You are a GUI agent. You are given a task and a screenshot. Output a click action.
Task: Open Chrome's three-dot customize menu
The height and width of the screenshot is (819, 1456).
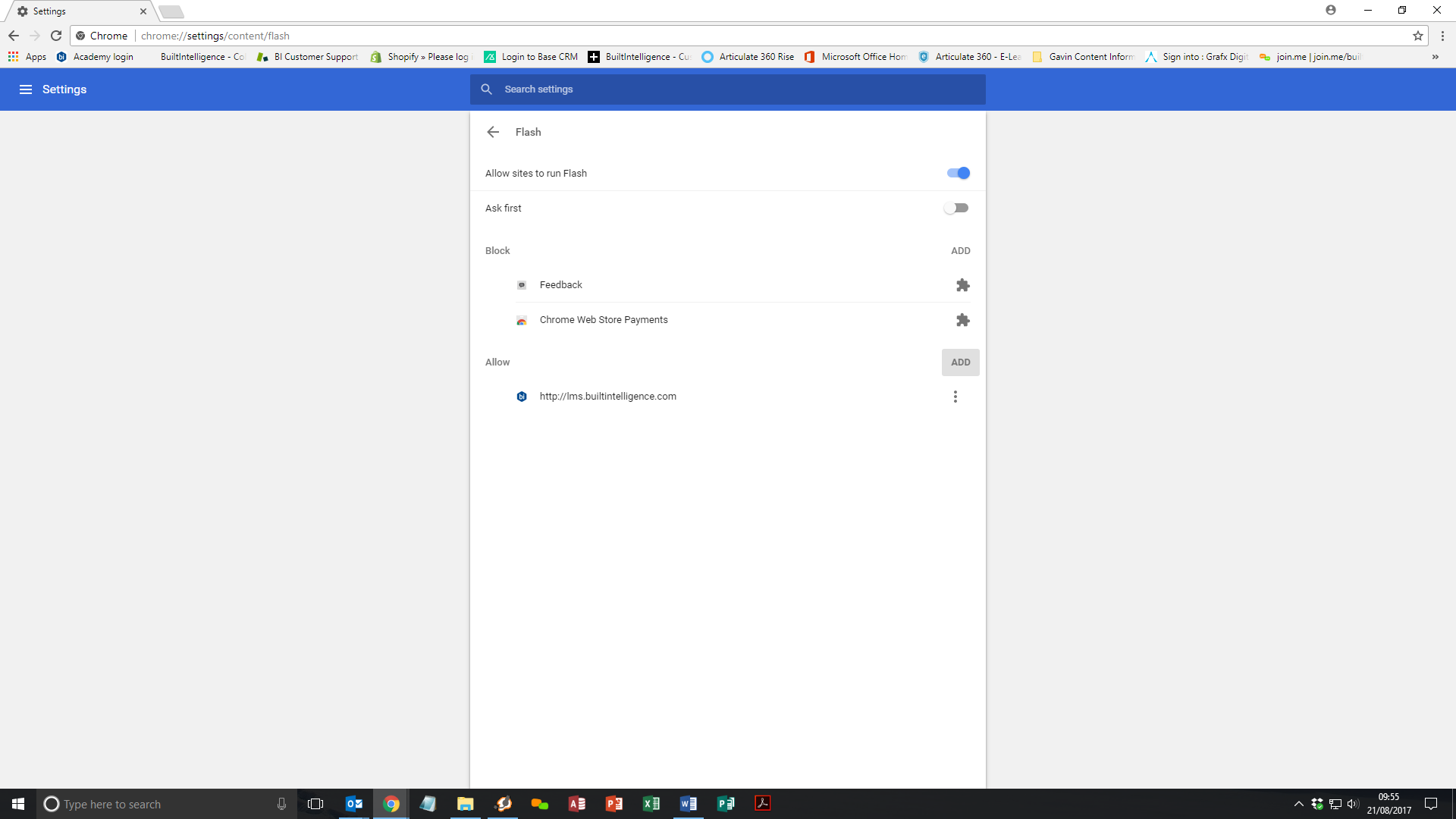click(1442, 36)
